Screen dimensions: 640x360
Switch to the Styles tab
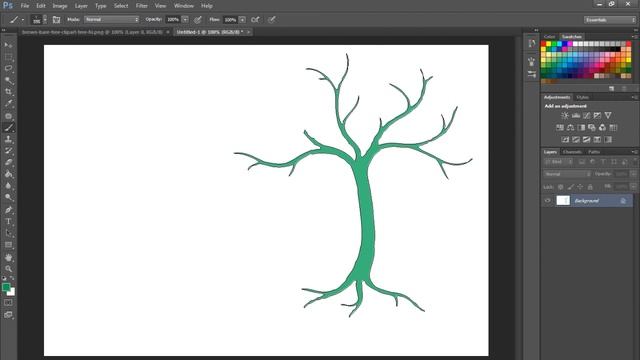click(582, 97)
